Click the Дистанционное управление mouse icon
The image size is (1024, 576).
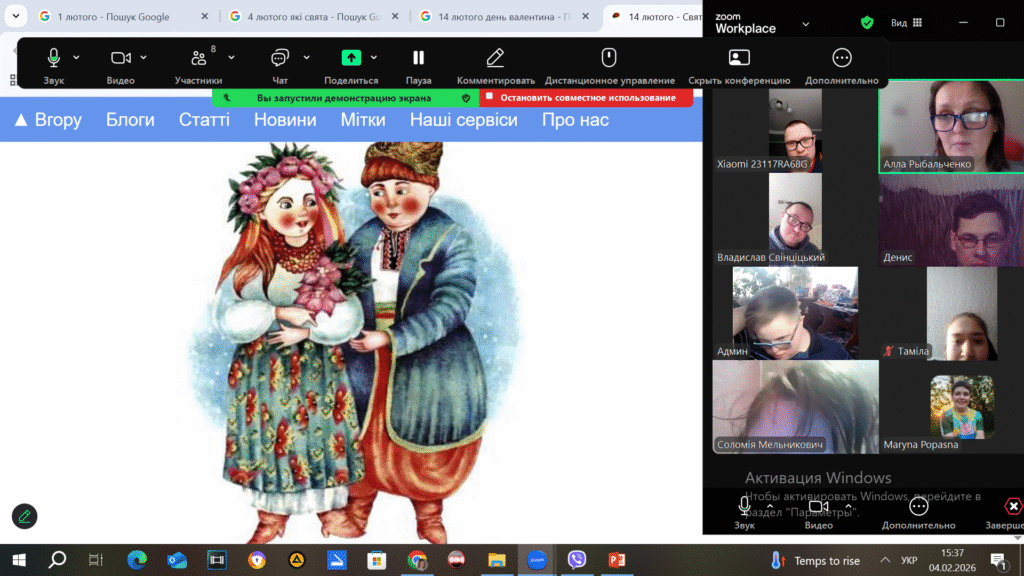click(x=608, y=64)
